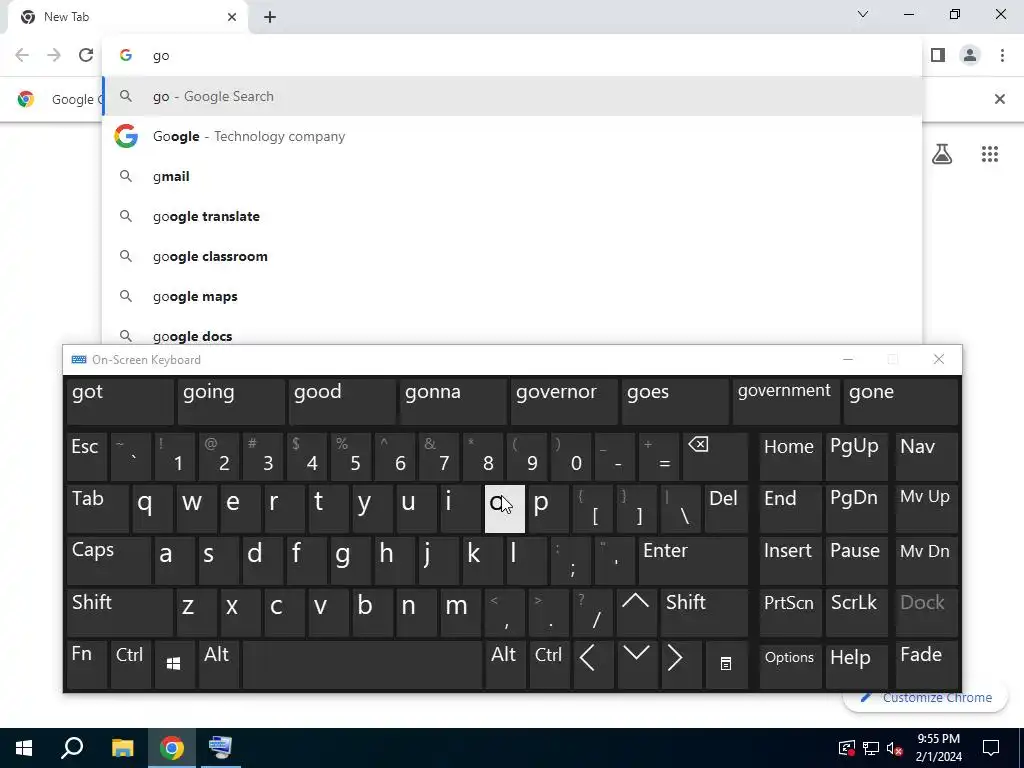Toggle the left Ctrl key
The image size is (1024, 768).
pyautogui.click(x=131, y=664)
